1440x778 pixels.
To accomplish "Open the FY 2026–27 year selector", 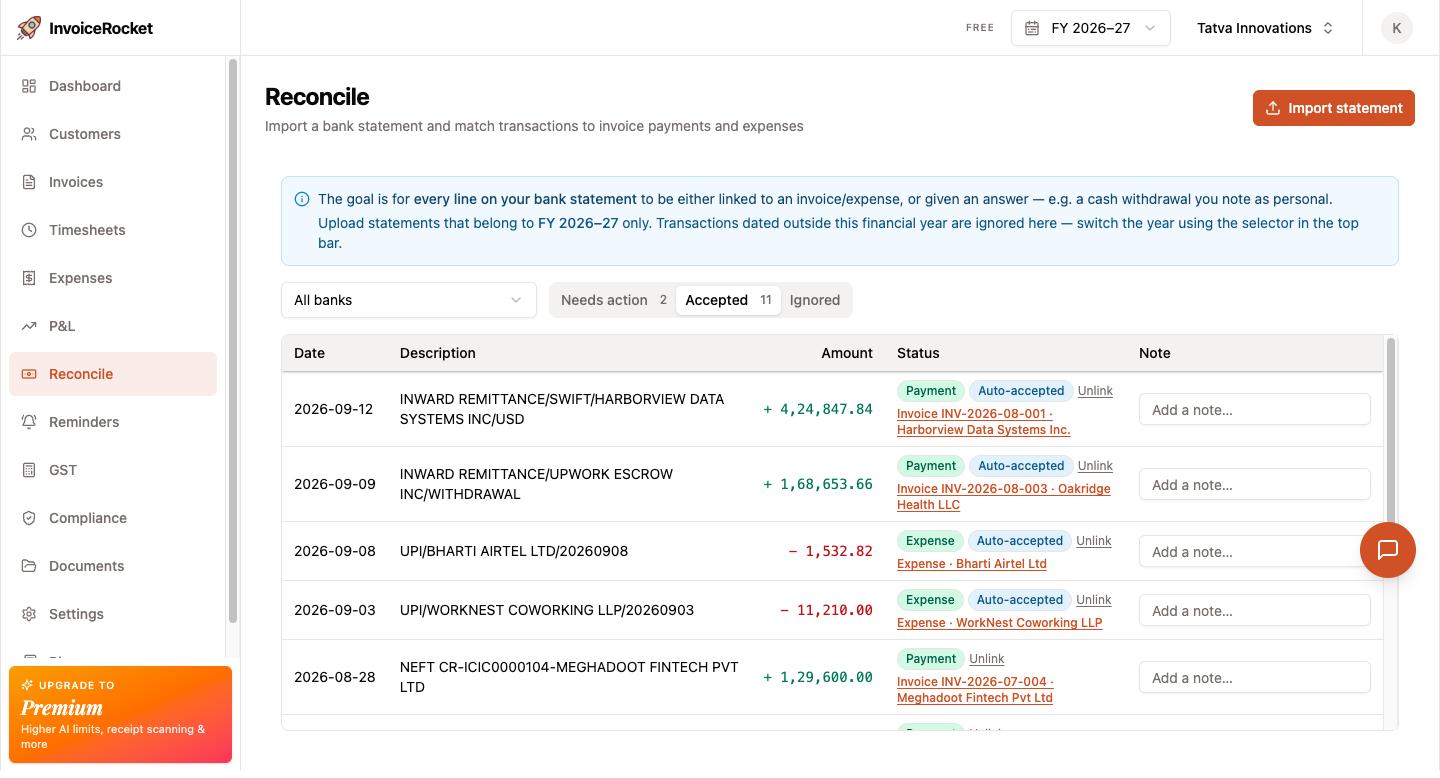I will pos(1091,28).
